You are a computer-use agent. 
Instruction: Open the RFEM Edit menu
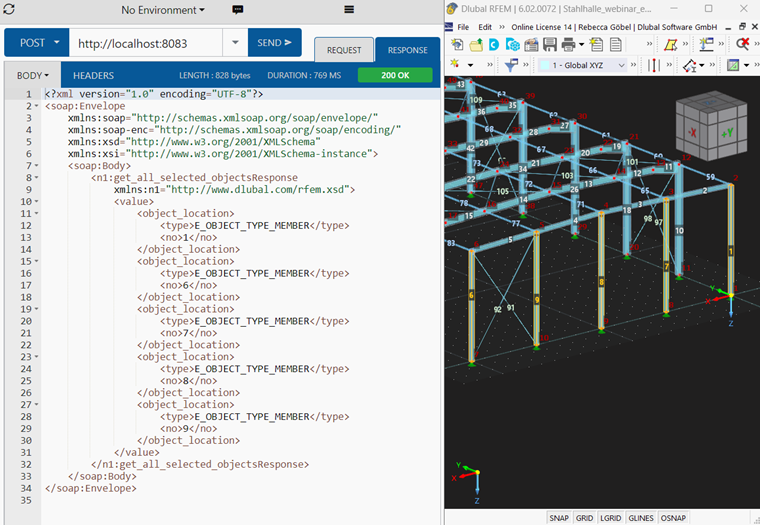(485, 27)
